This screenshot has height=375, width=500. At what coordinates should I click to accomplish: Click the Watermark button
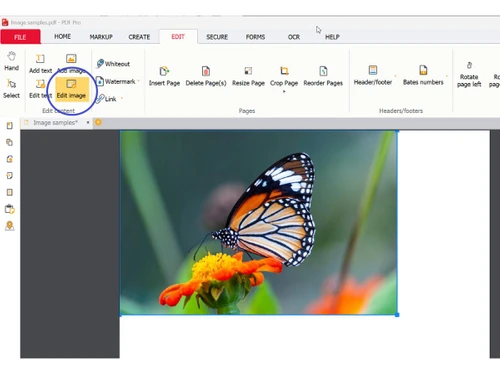point(116,81)
